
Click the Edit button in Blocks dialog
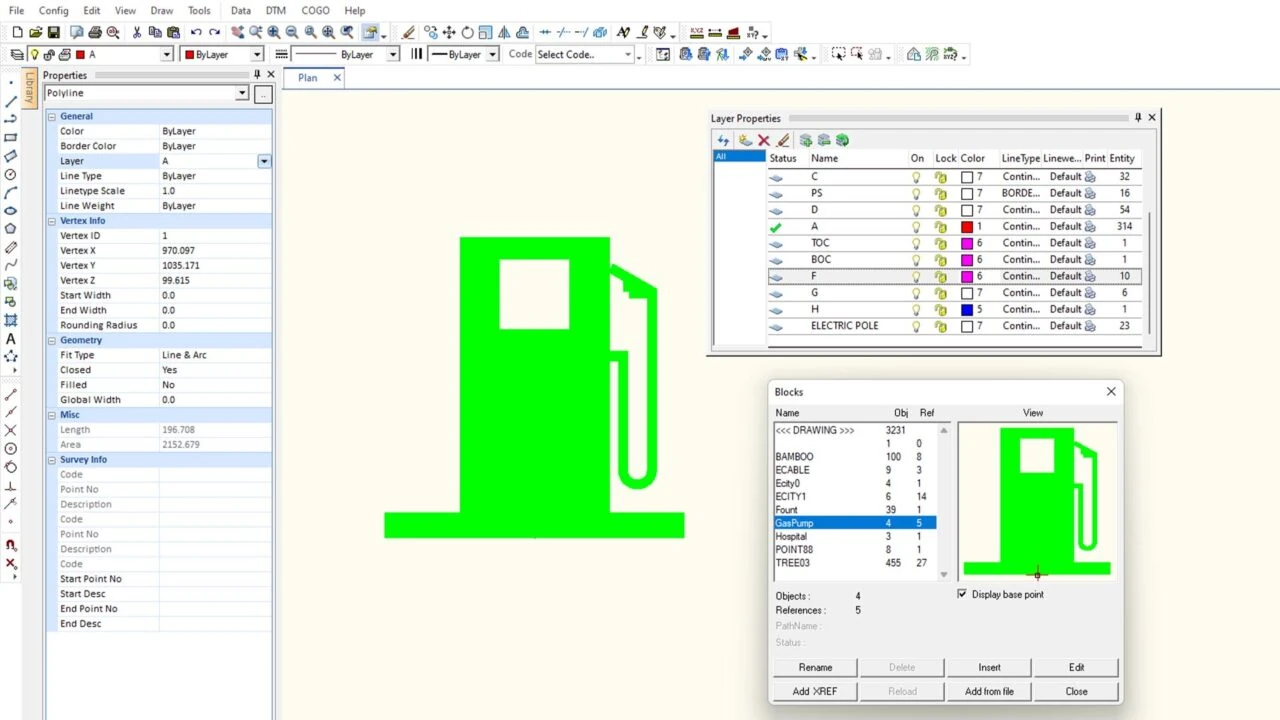(x=1076, y=667)
